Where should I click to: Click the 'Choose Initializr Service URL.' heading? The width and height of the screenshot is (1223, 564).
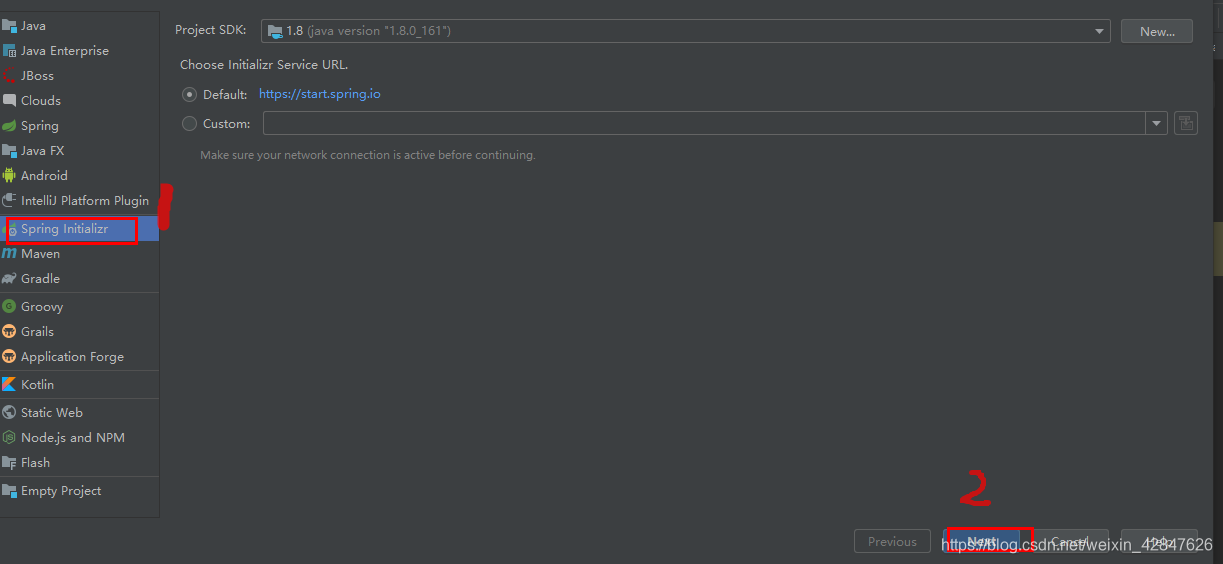(264, 65)
